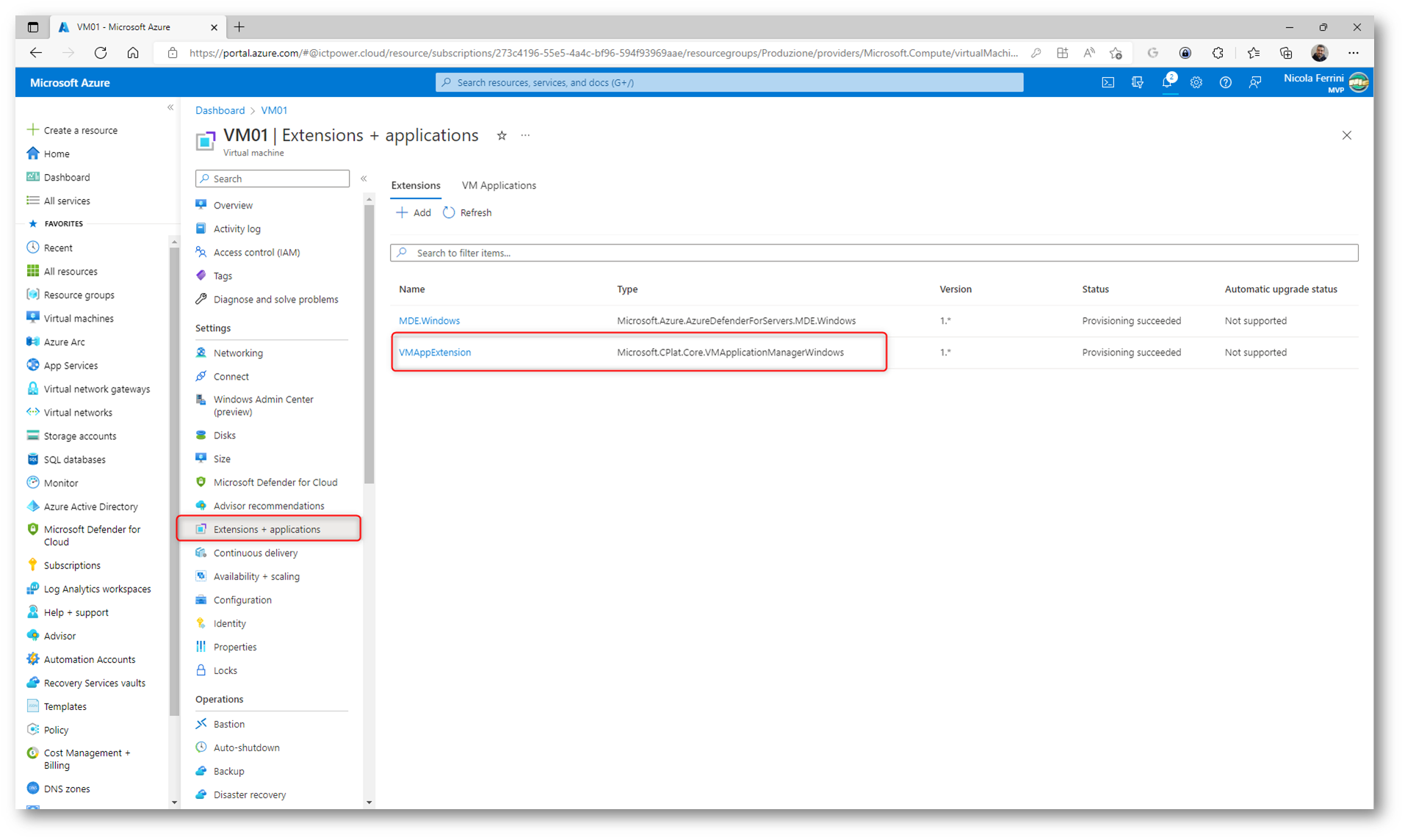Screen dimensions: 1405x840
Task: Open Networking settings
Action: (238, 353)
